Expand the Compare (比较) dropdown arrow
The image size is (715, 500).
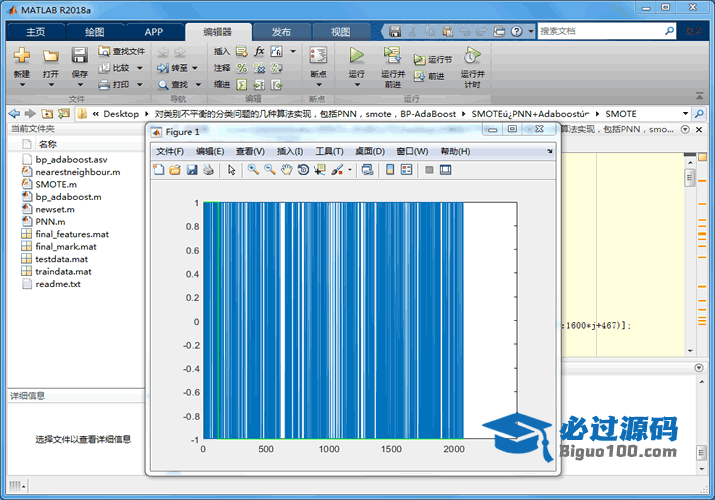point(140,68)
